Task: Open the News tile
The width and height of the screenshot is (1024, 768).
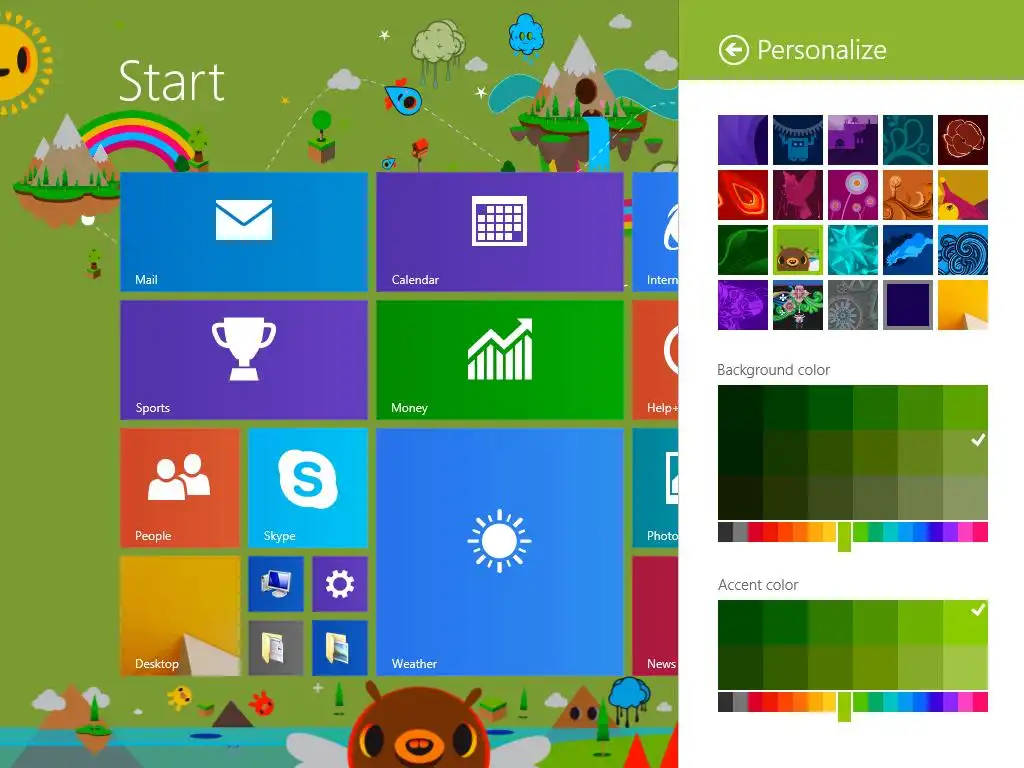Action: pos(656,616)
